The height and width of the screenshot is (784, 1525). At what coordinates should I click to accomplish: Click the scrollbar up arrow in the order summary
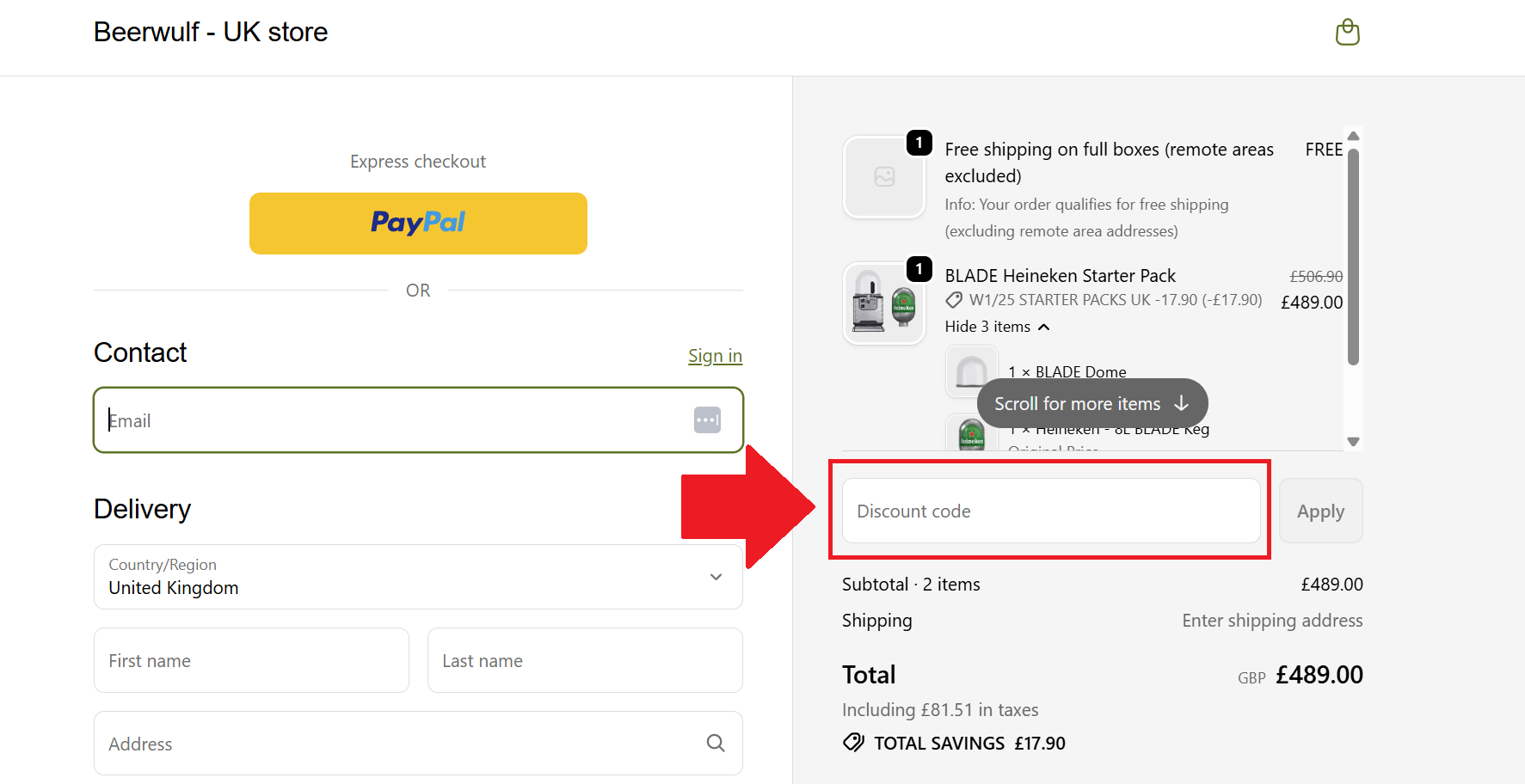click(x=1353, y=135)
